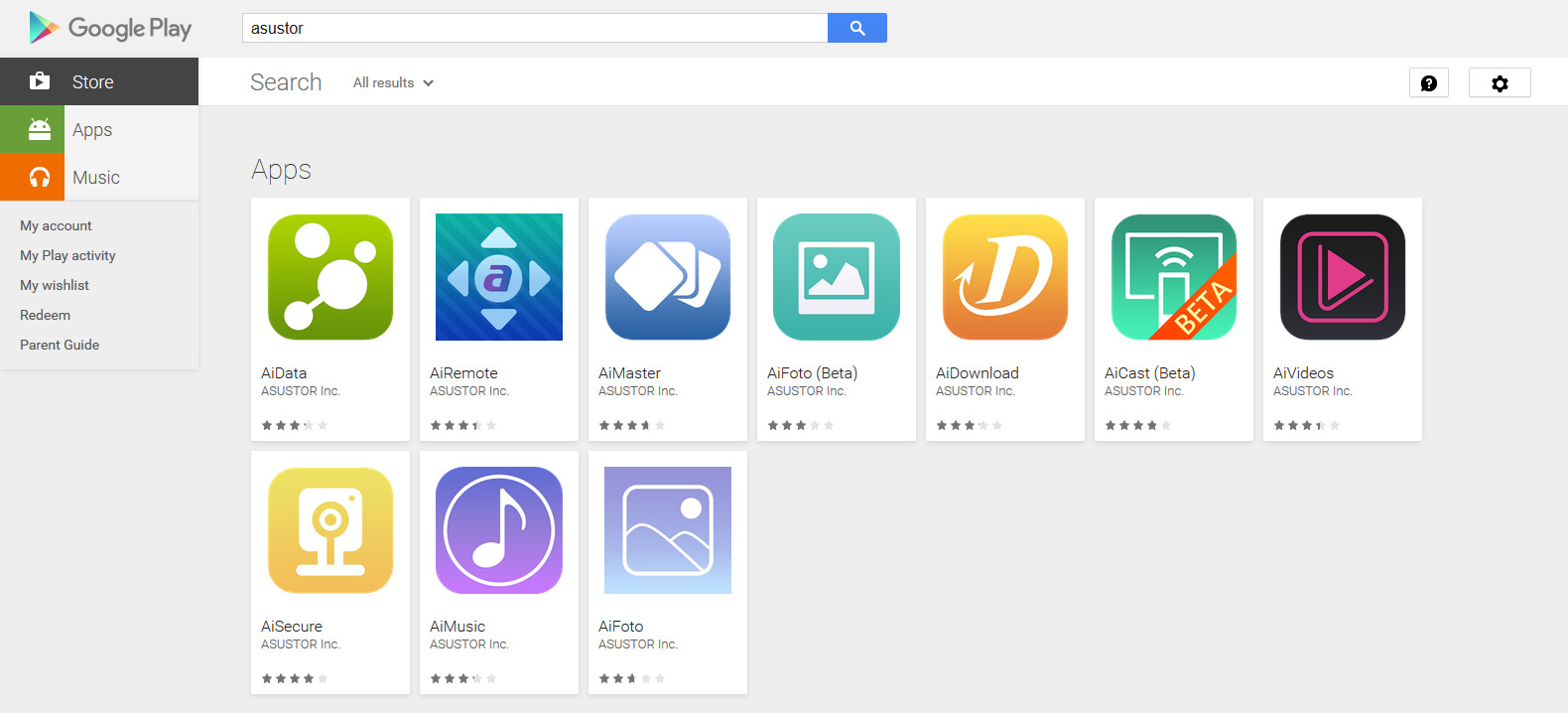Open the AiRemote app icon

(499, 277)
